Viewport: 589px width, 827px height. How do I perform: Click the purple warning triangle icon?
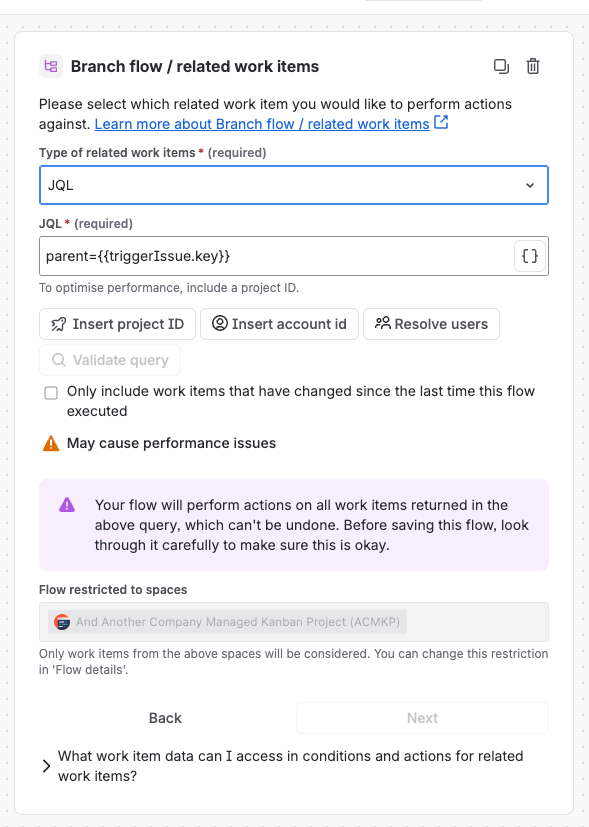click(x=67, y=505)
